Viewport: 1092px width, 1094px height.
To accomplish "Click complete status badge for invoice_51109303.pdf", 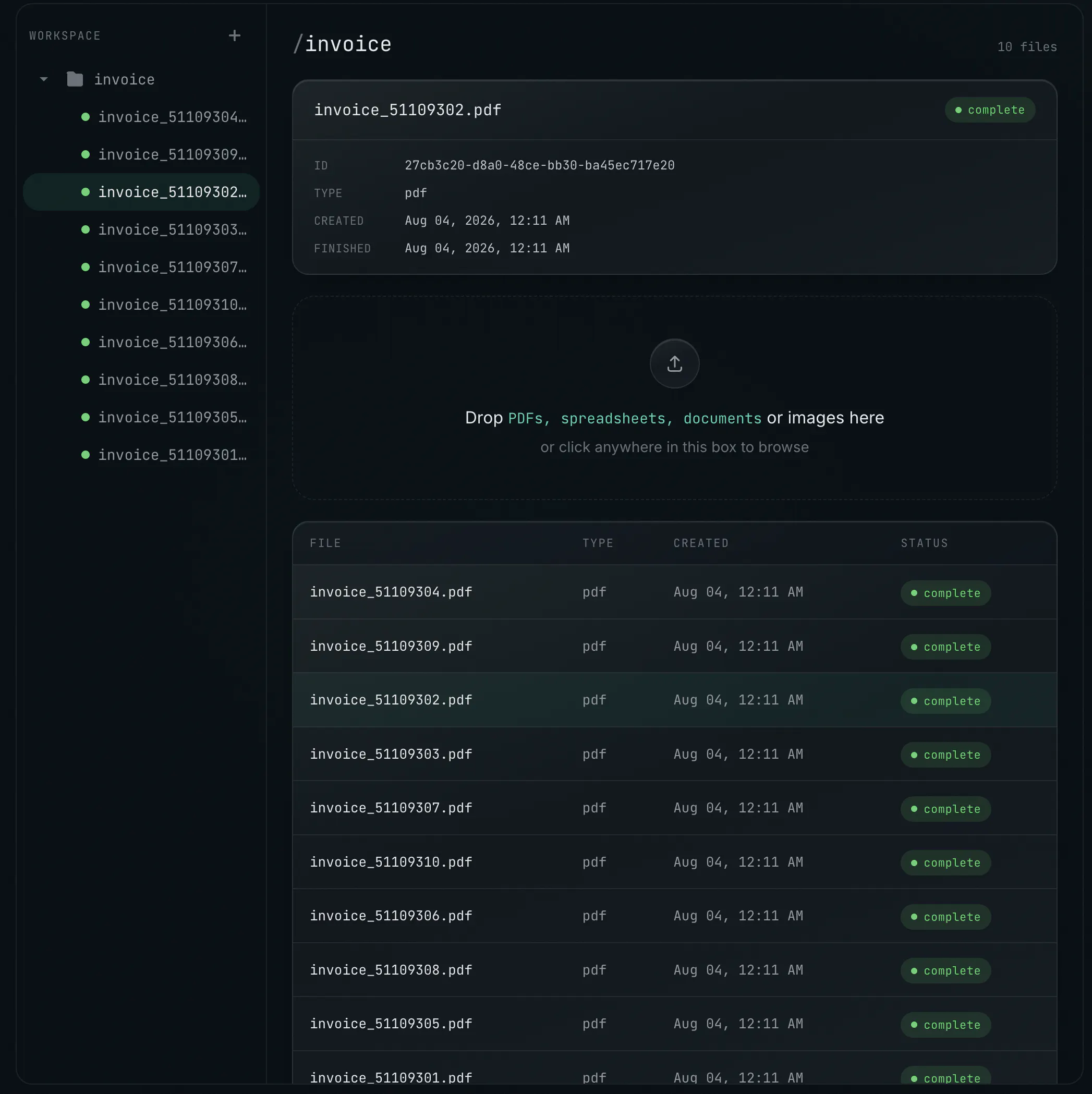I will (945, 755).
